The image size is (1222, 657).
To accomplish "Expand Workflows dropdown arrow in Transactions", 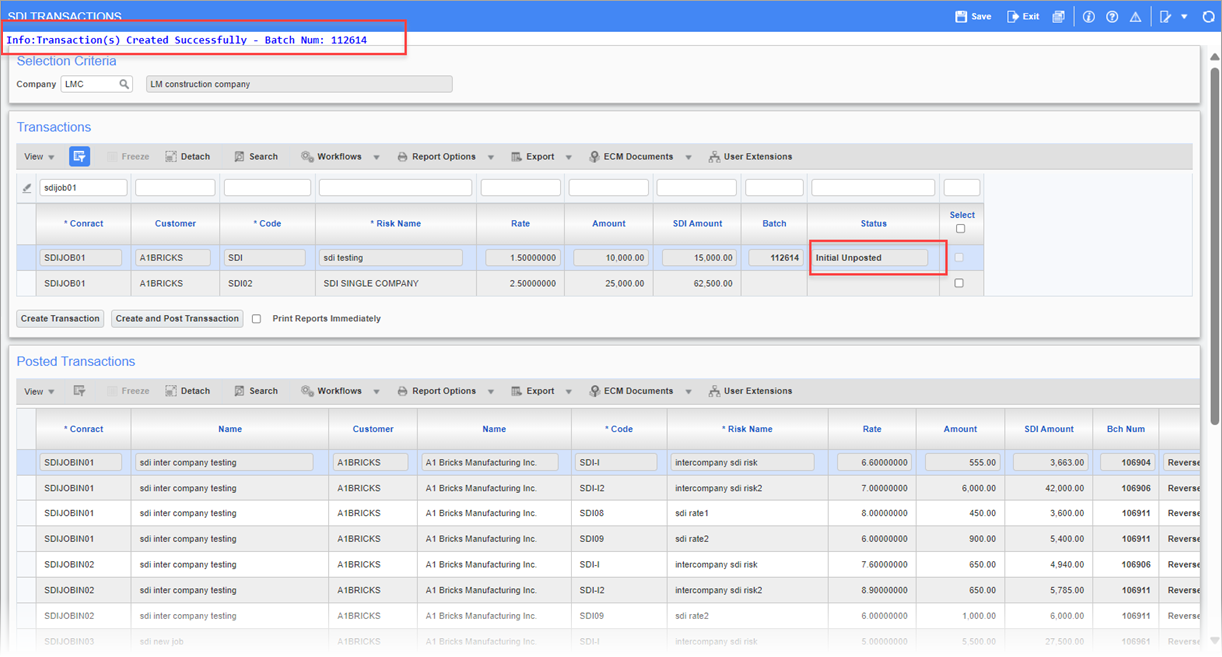I will coord(376,158).
